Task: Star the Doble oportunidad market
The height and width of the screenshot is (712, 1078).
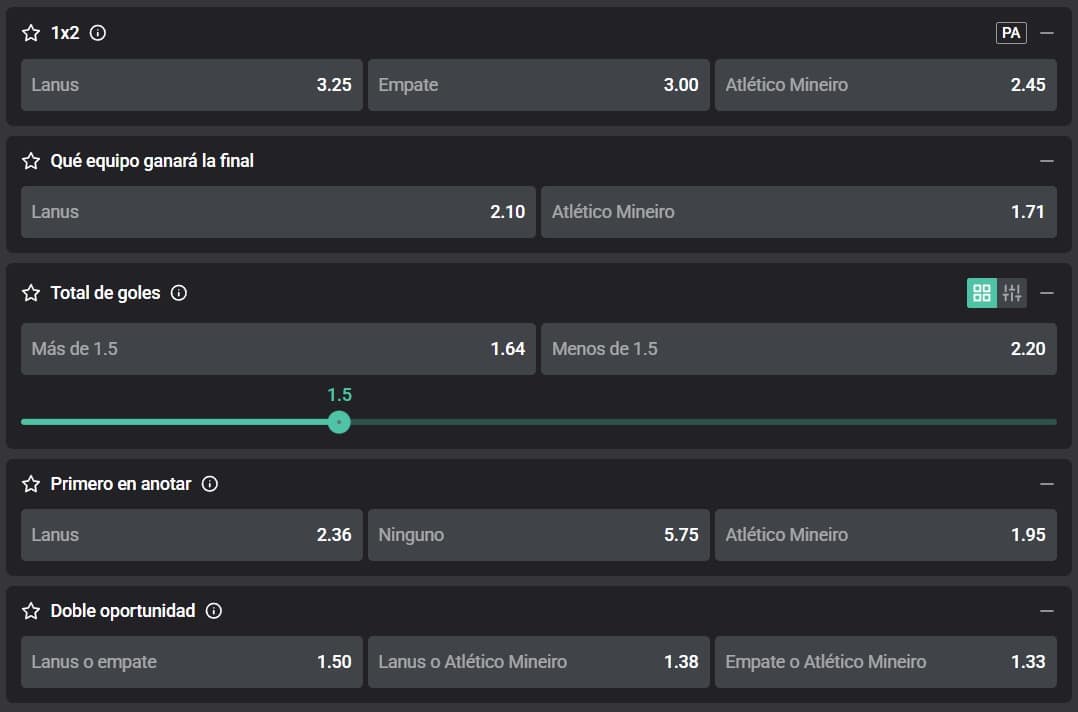Action: point(31,611)
